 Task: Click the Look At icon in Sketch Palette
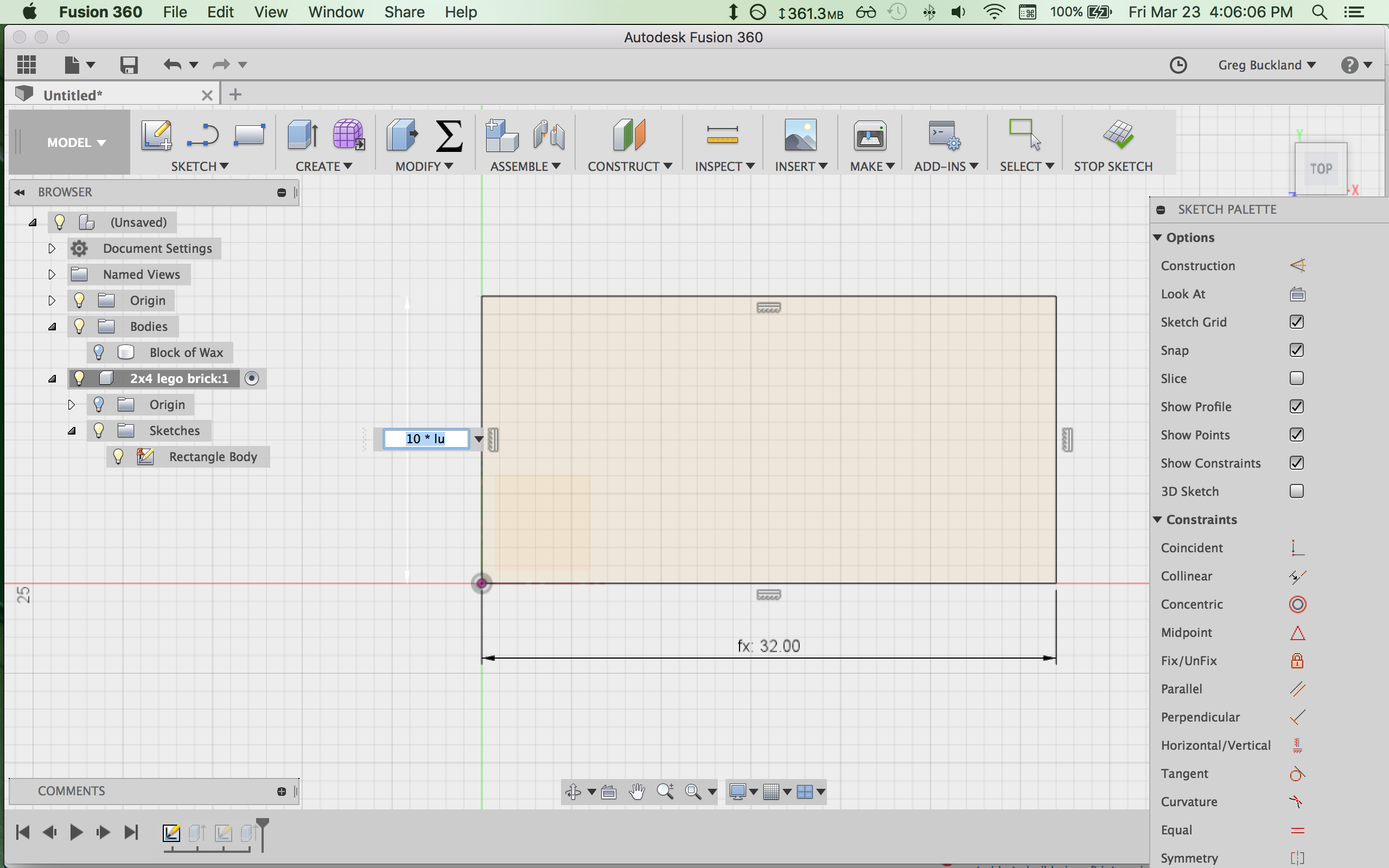tap(1297, 295)
